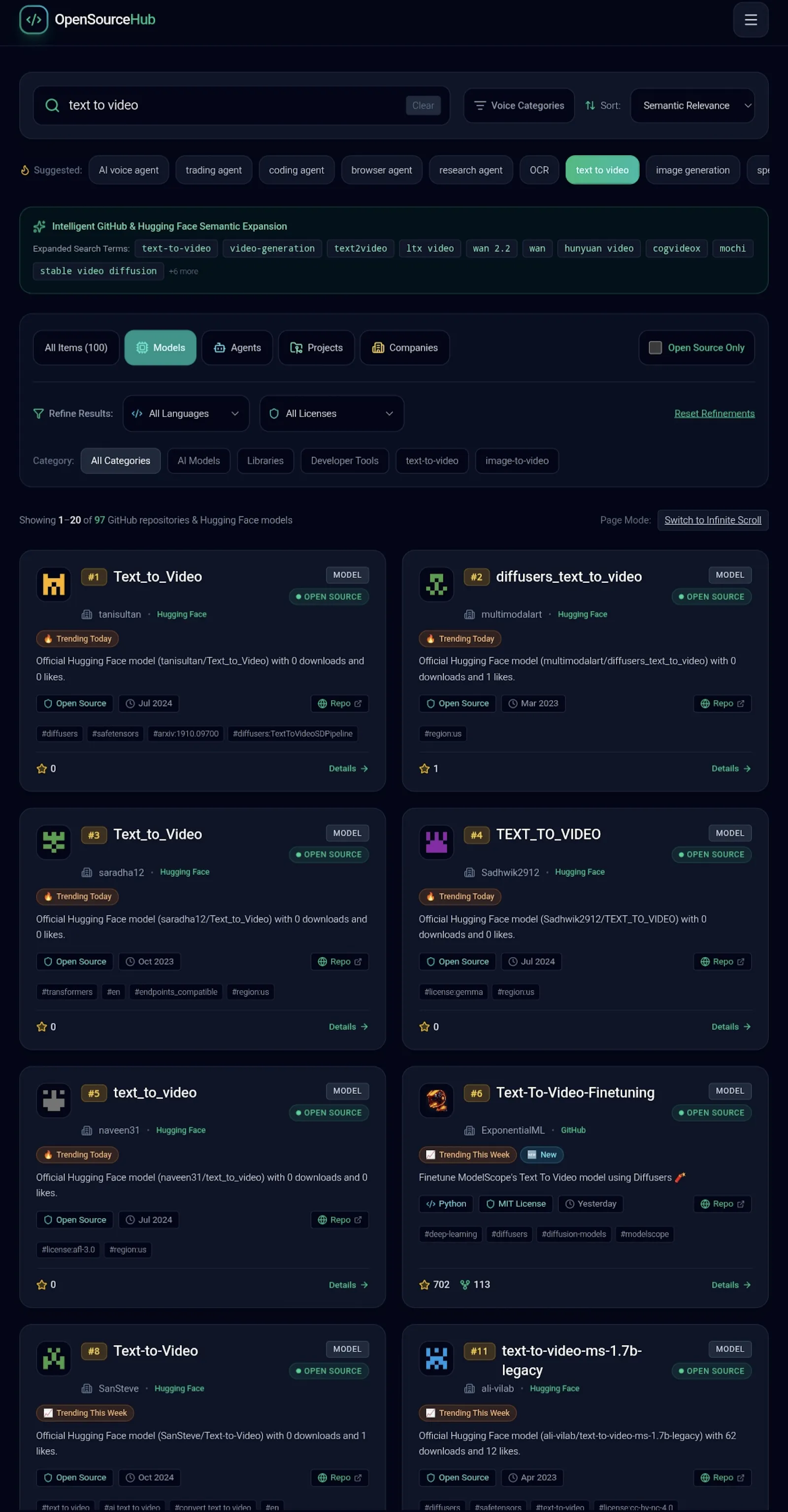788x1512 pixels.
Task: Click the saradha12 Text_to_Video avatar icon
Action: [x=53, y=842]
